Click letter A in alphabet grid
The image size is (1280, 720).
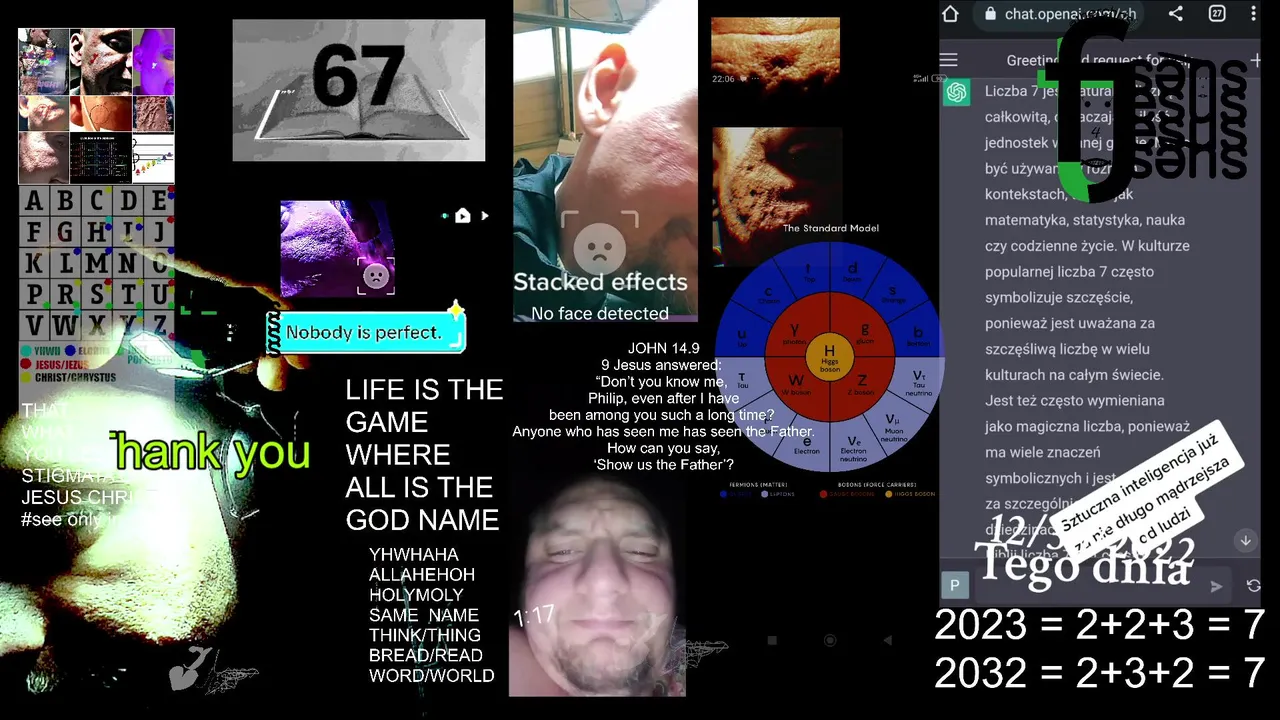tap(34, 200)
